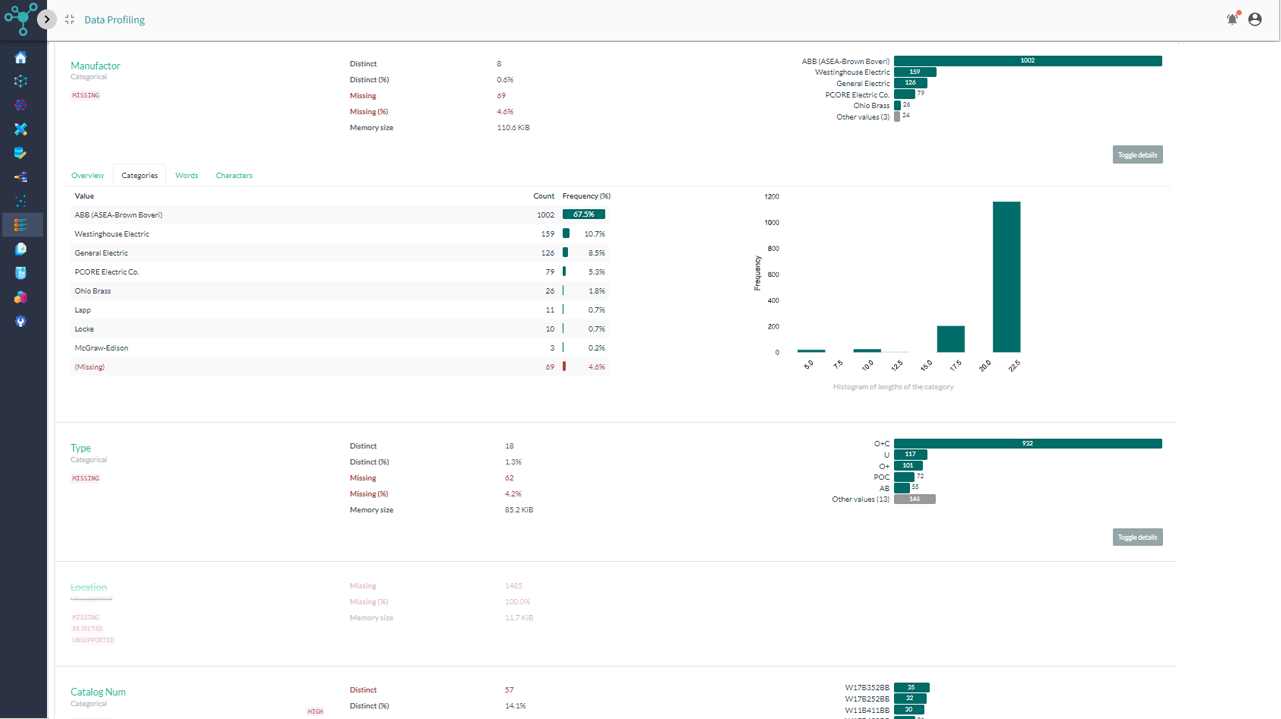Open the colored cubes icon in sidebar
The width and height of the screenshot is (1281, 719).
coord(20,297)
